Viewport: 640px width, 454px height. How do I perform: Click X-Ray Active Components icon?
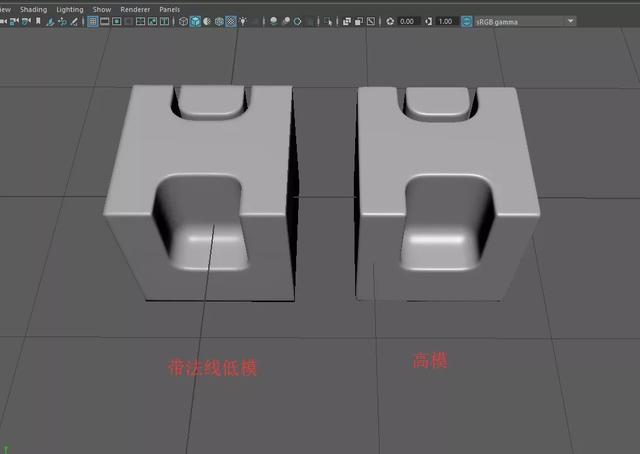coord(358,21)
